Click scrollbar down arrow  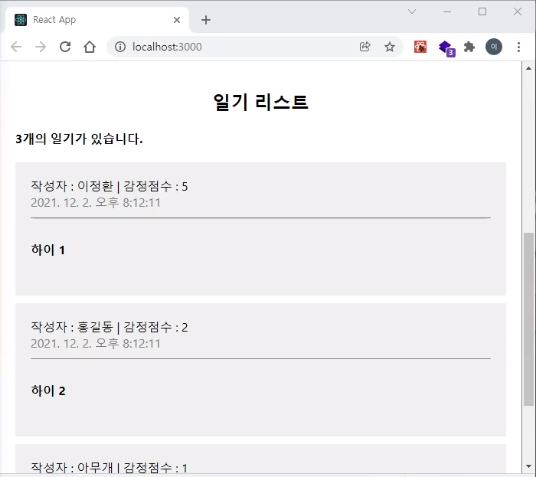pyautogui.click(x=528, y=466)
